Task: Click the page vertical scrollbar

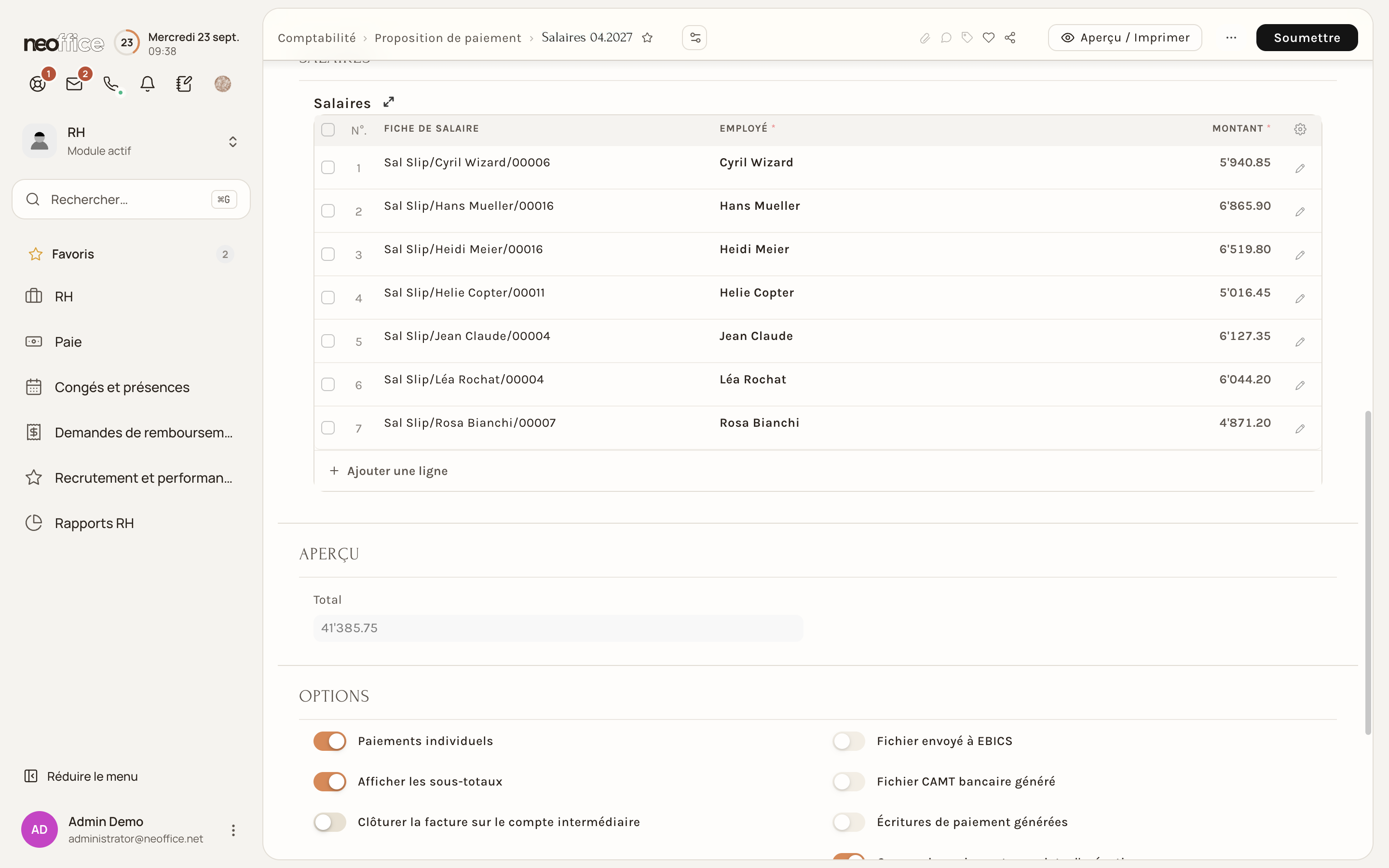Action: 1368,573
